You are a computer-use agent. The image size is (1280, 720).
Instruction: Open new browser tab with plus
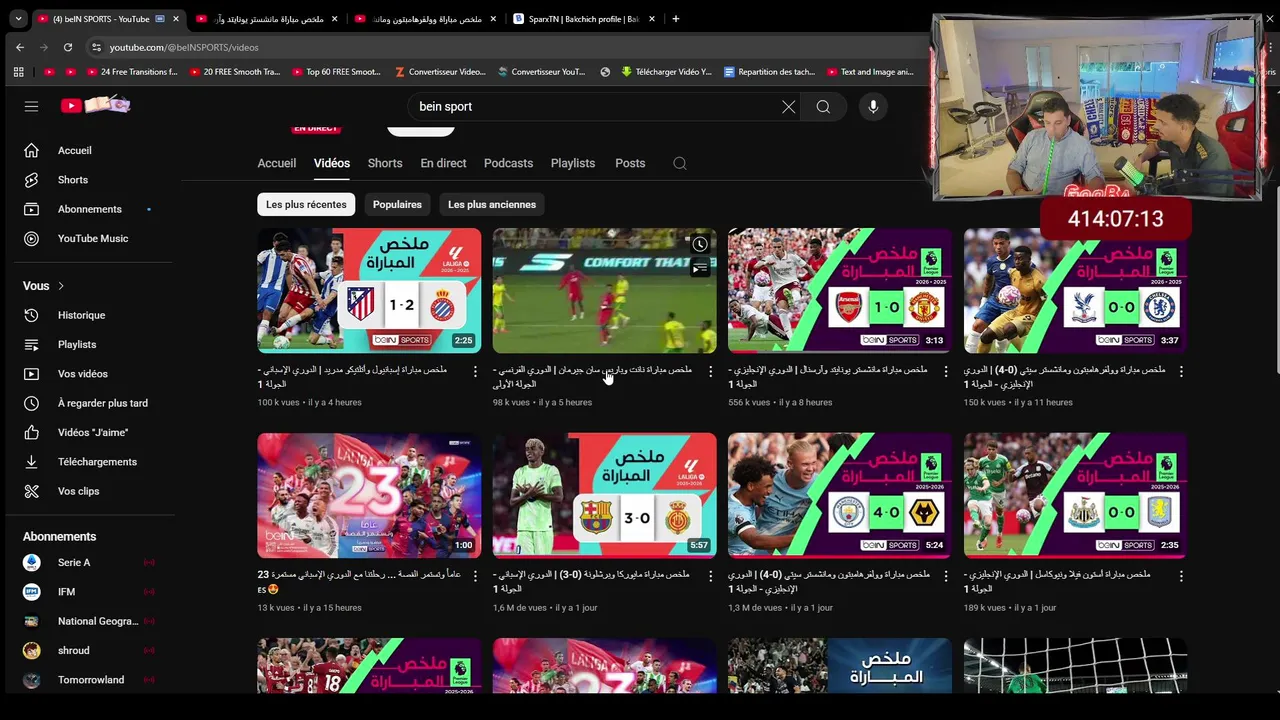coord(676,18)
